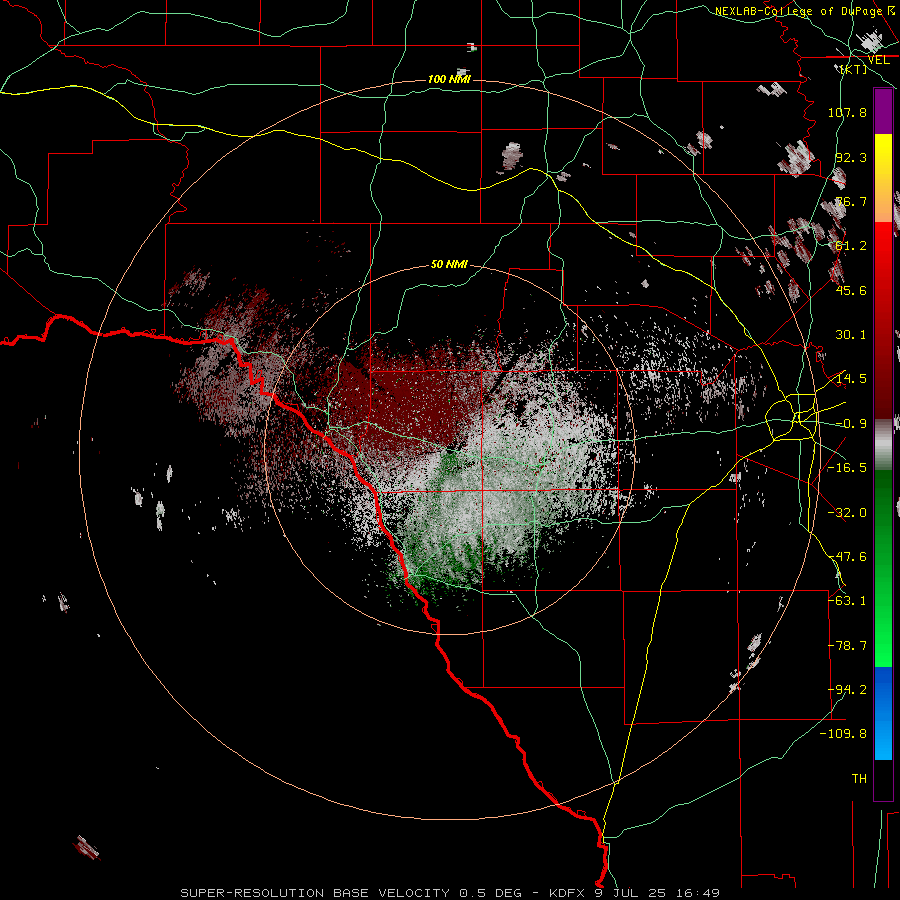
Task: Click the TH label on the legend
Action: pos(859,779)
